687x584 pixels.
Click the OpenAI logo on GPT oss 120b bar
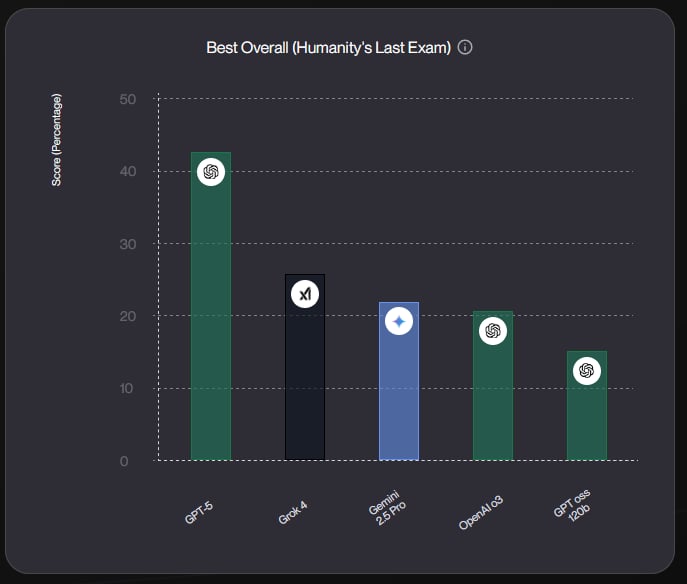tap(587, 371)
